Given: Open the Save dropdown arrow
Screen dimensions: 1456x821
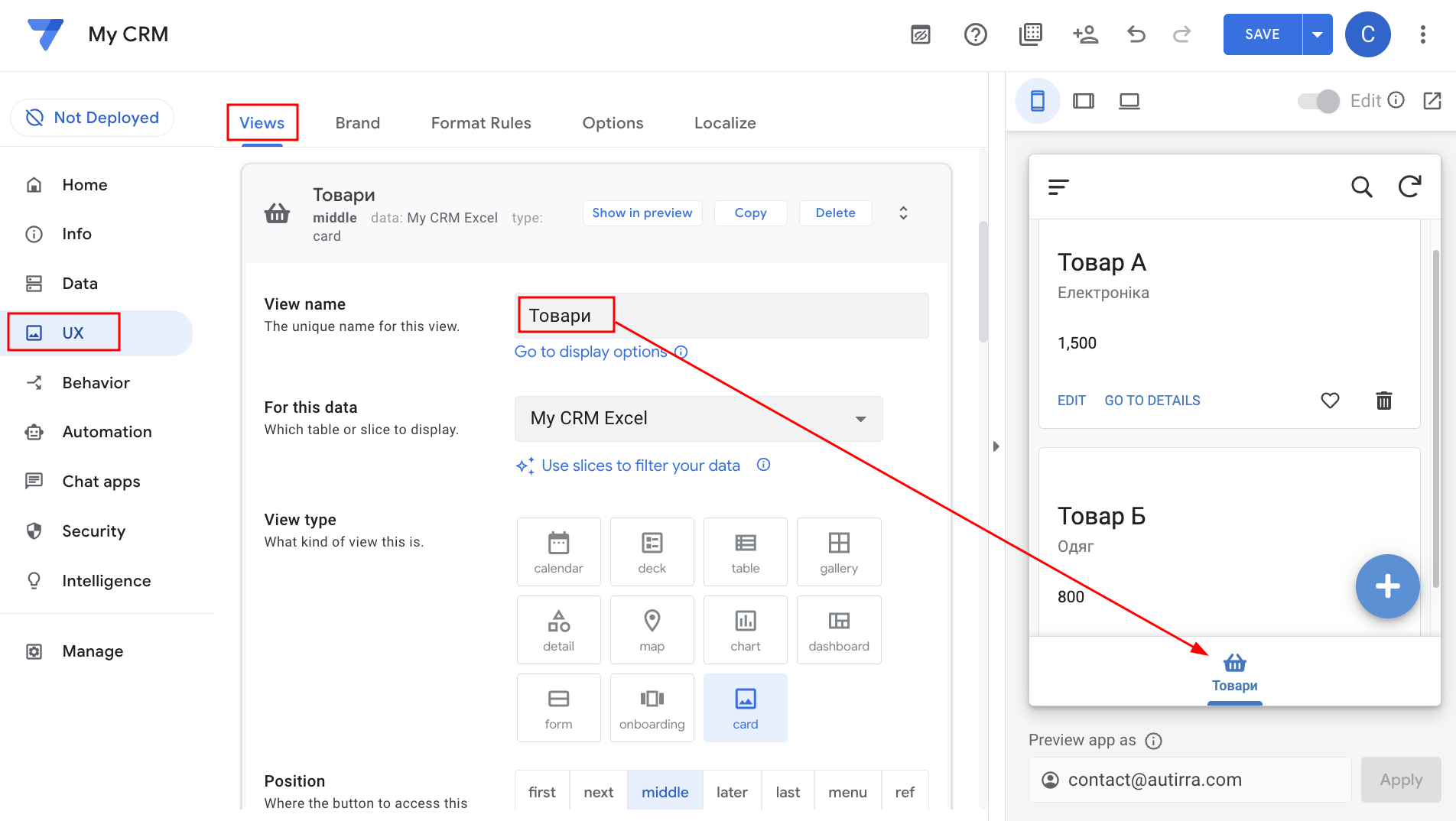Looking at the screenshot, I should (x=1318, y=34).
